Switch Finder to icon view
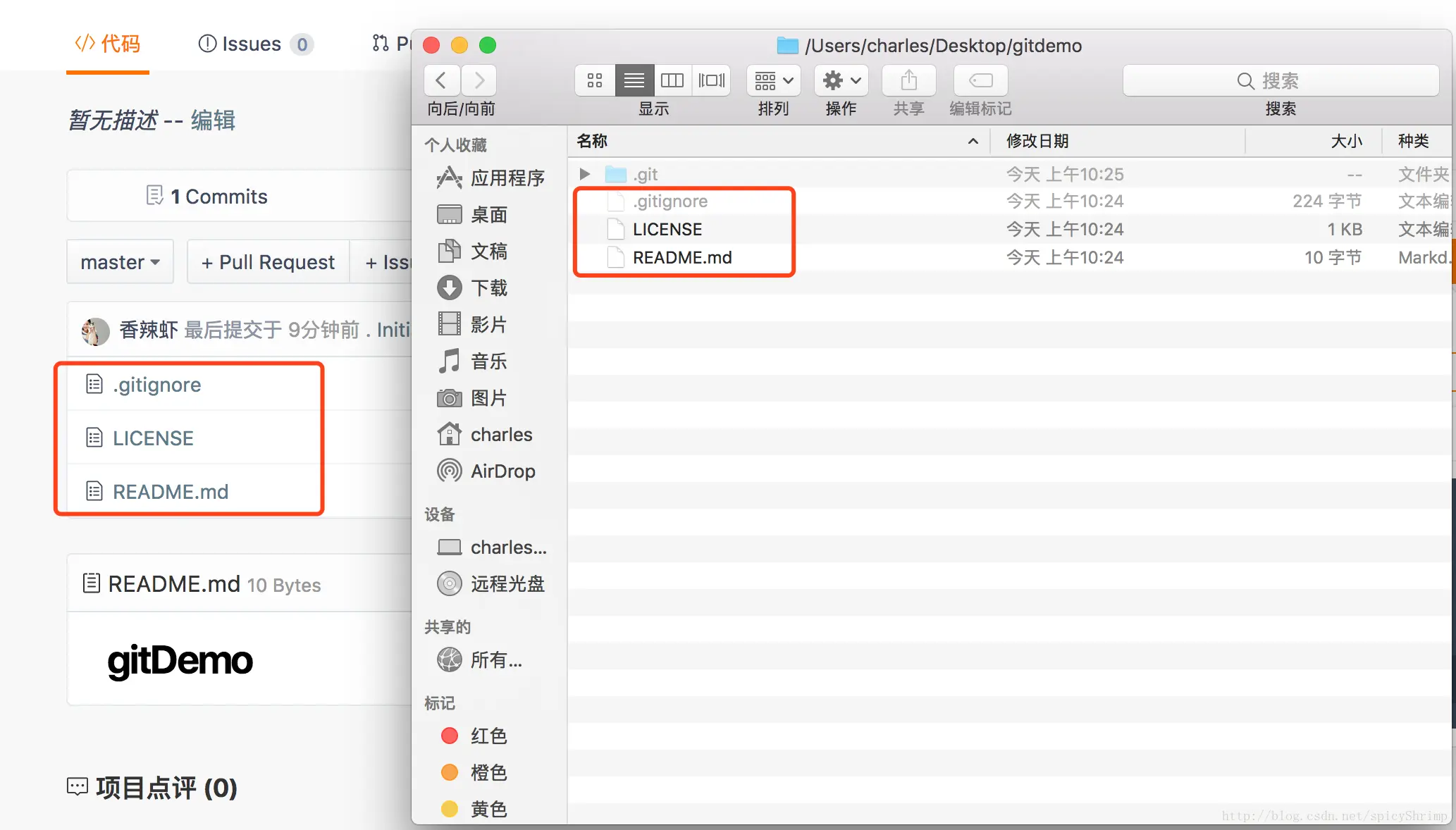The height and width of the screenshot is (830, 1456). point(595,80)
